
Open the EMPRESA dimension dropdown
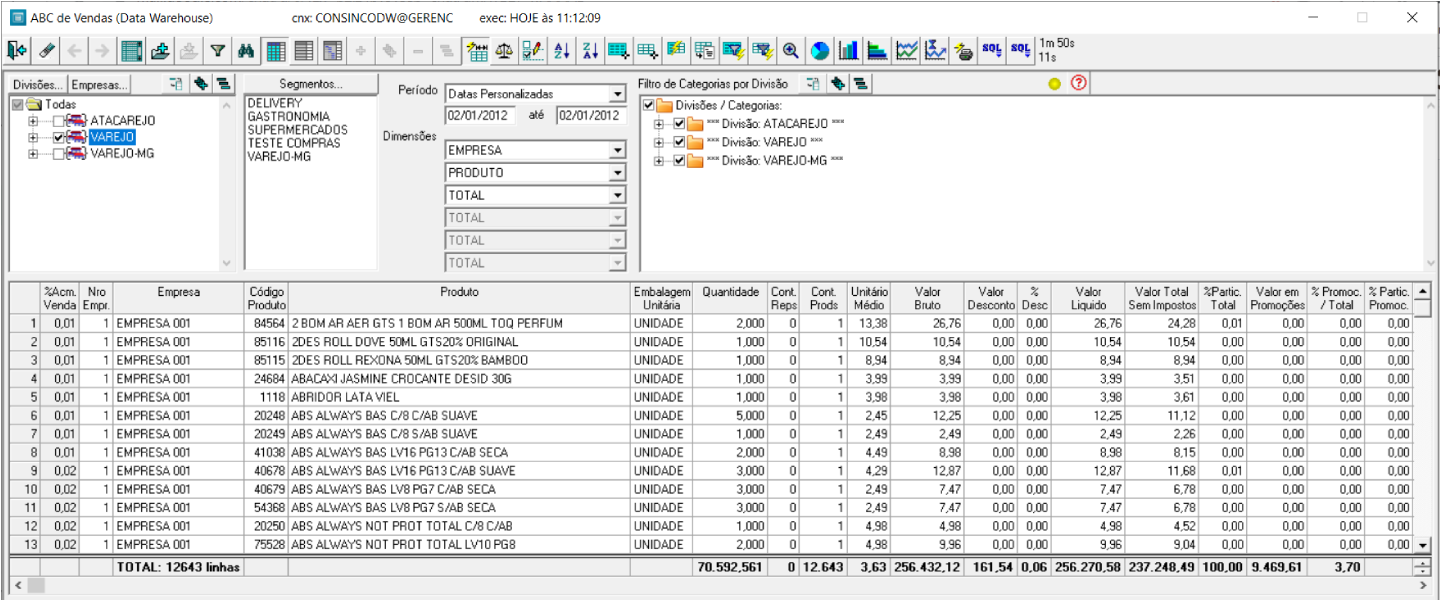click(x=617, y=150)
